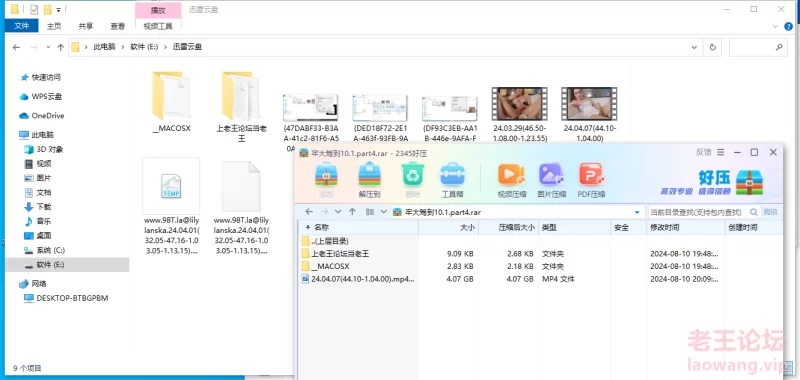Expand the view mode dropdown arrow in 好压
Screen dimensions: 800x380
tap(384, 212)
